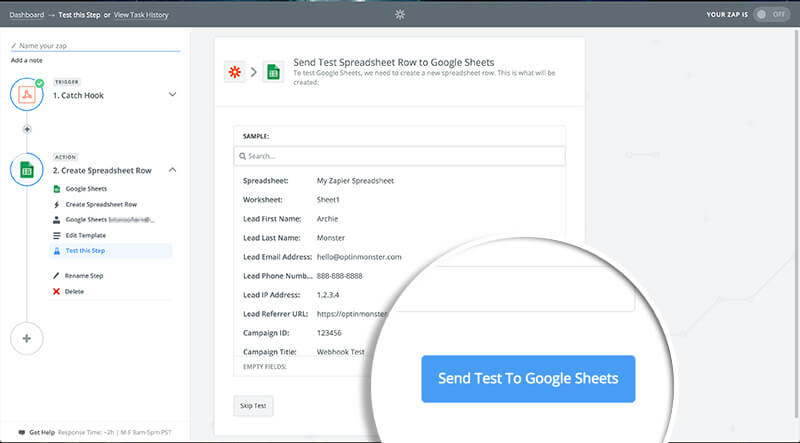Click 'Lead Referrer URL:' label
800x443 pixels.
click(x=276, y=314)
